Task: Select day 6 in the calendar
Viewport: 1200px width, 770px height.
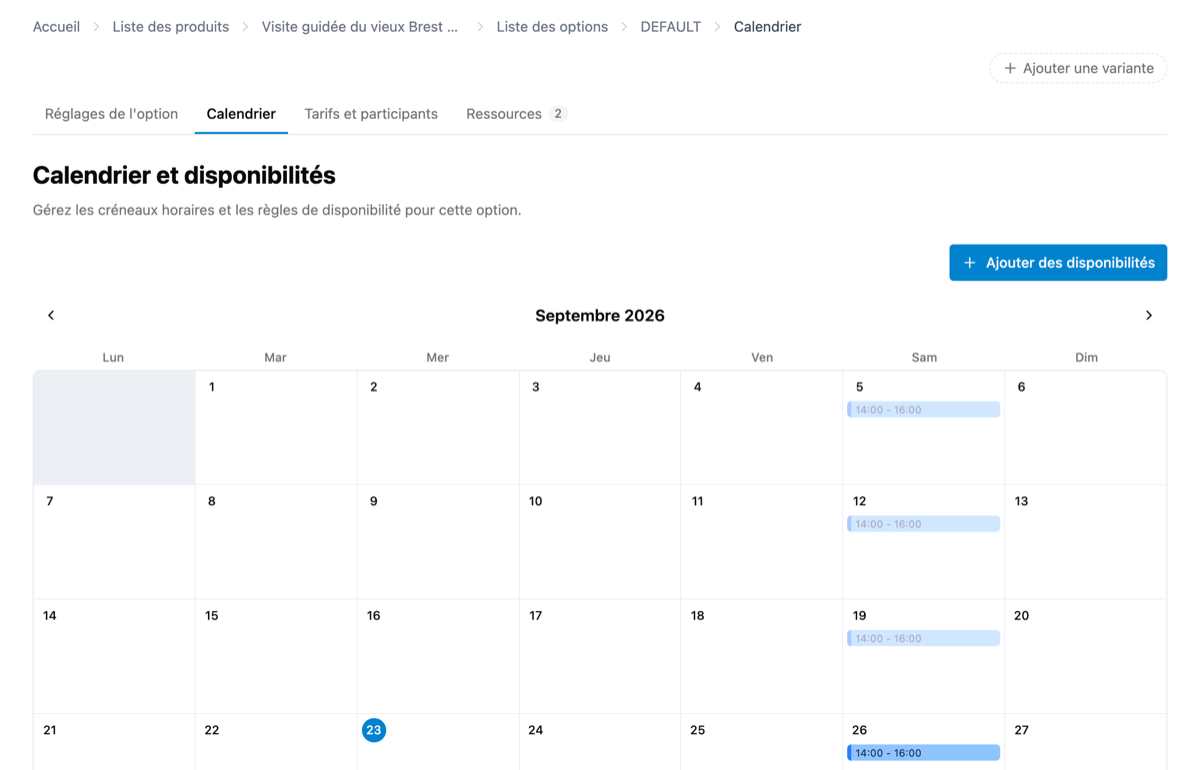Action: [x=1021, y=387]
